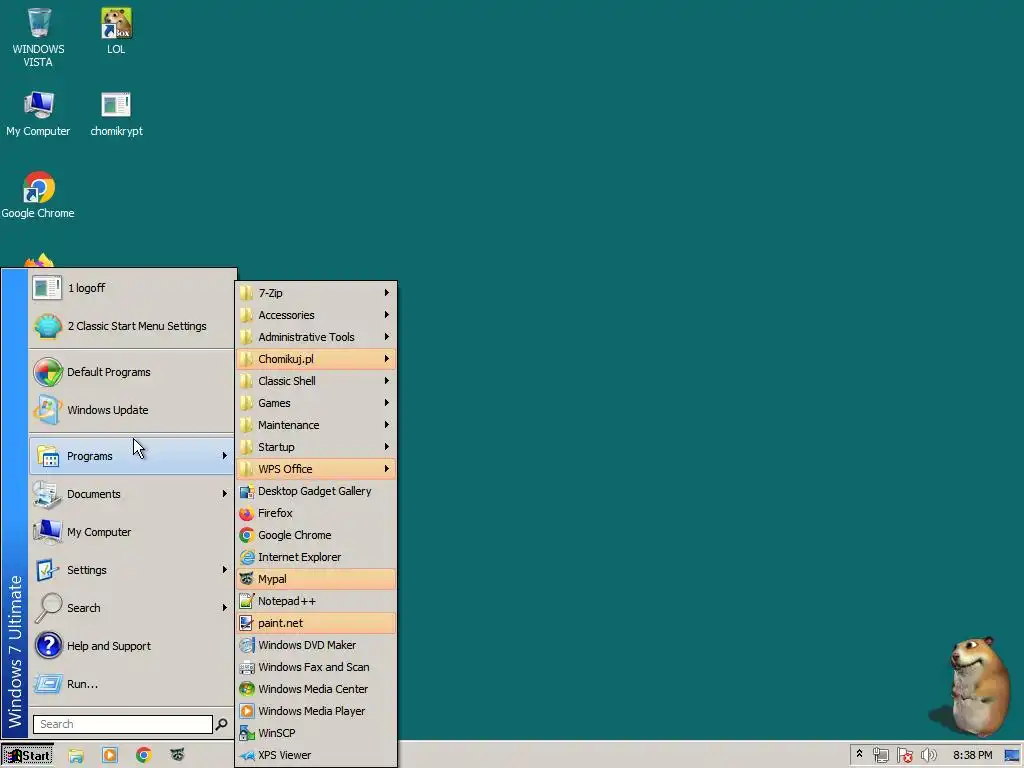Open Desktop Gadget Gallery

click(x=317, y=491)
